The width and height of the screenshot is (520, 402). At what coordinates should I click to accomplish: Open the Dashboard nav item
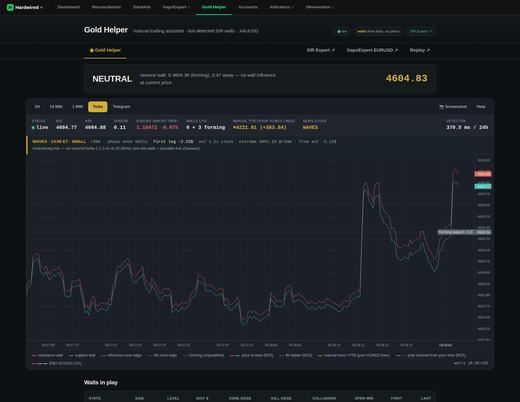(68, 7)
